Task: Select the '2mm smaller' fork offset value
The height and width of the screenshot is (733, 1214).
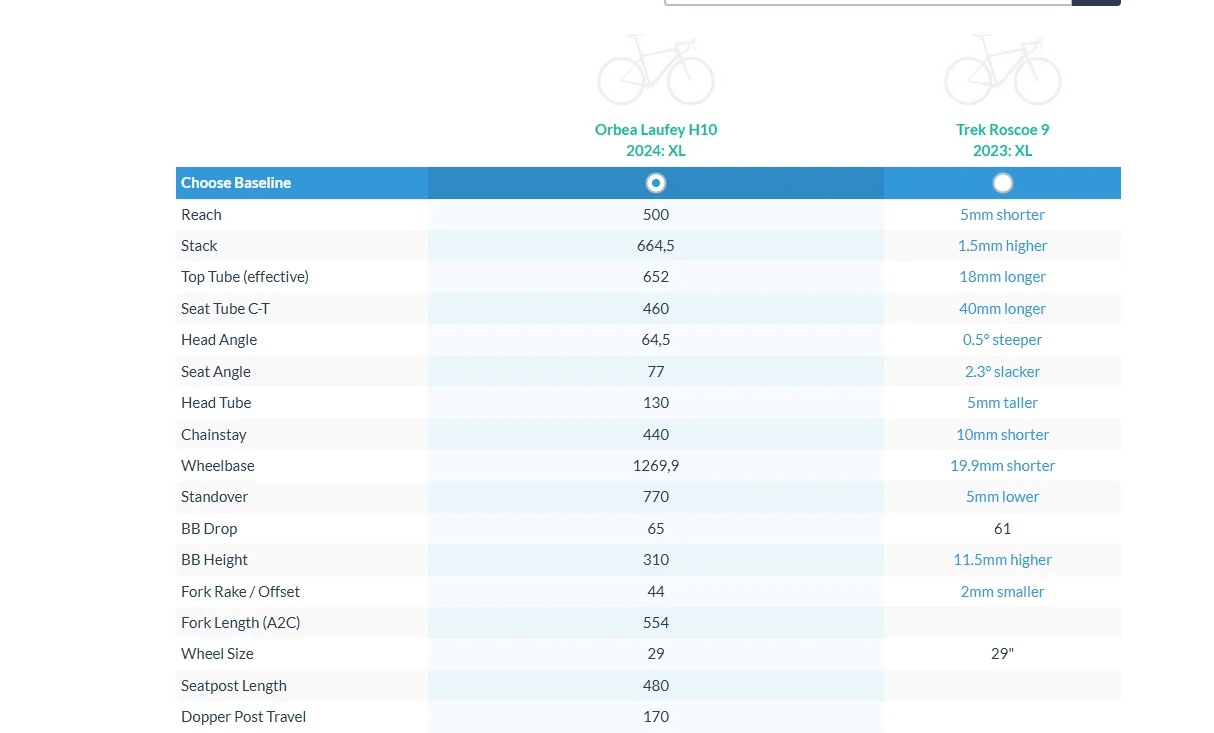Action: tap(1002, 592)
